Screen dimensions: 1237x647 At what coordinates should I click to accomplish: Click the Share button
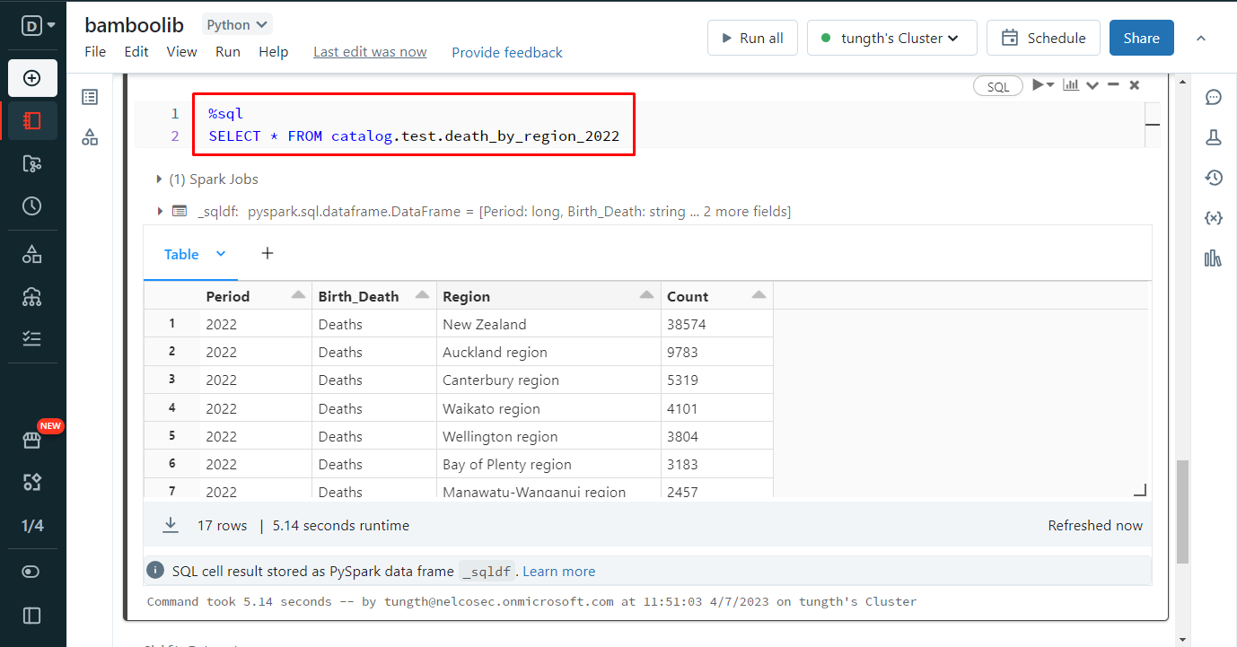(x=1141, y=38)
